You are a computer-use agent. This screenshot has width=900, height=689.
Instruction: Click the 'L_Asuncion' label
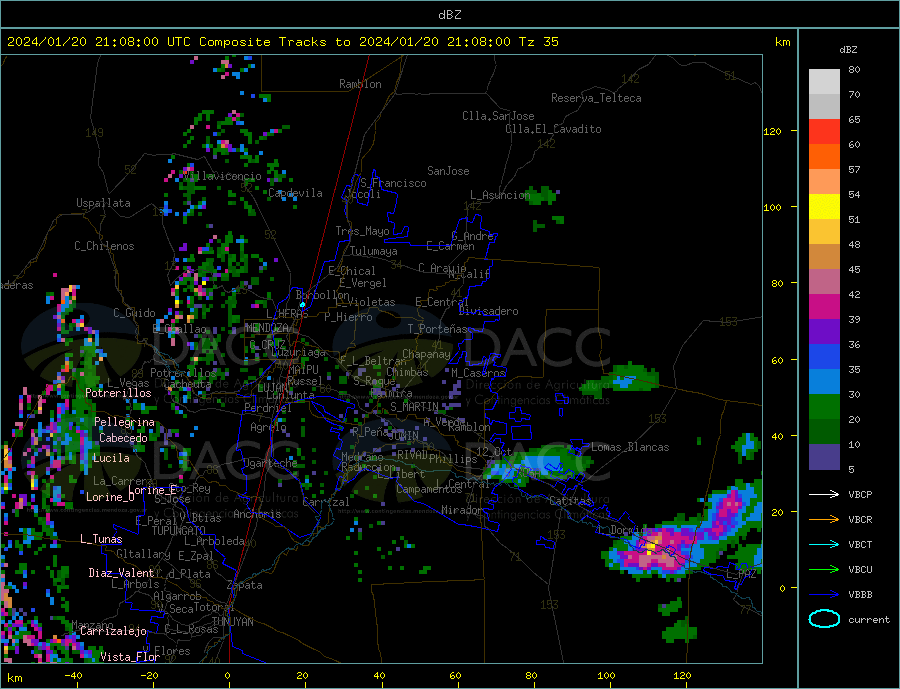click(x=501, y=195)
